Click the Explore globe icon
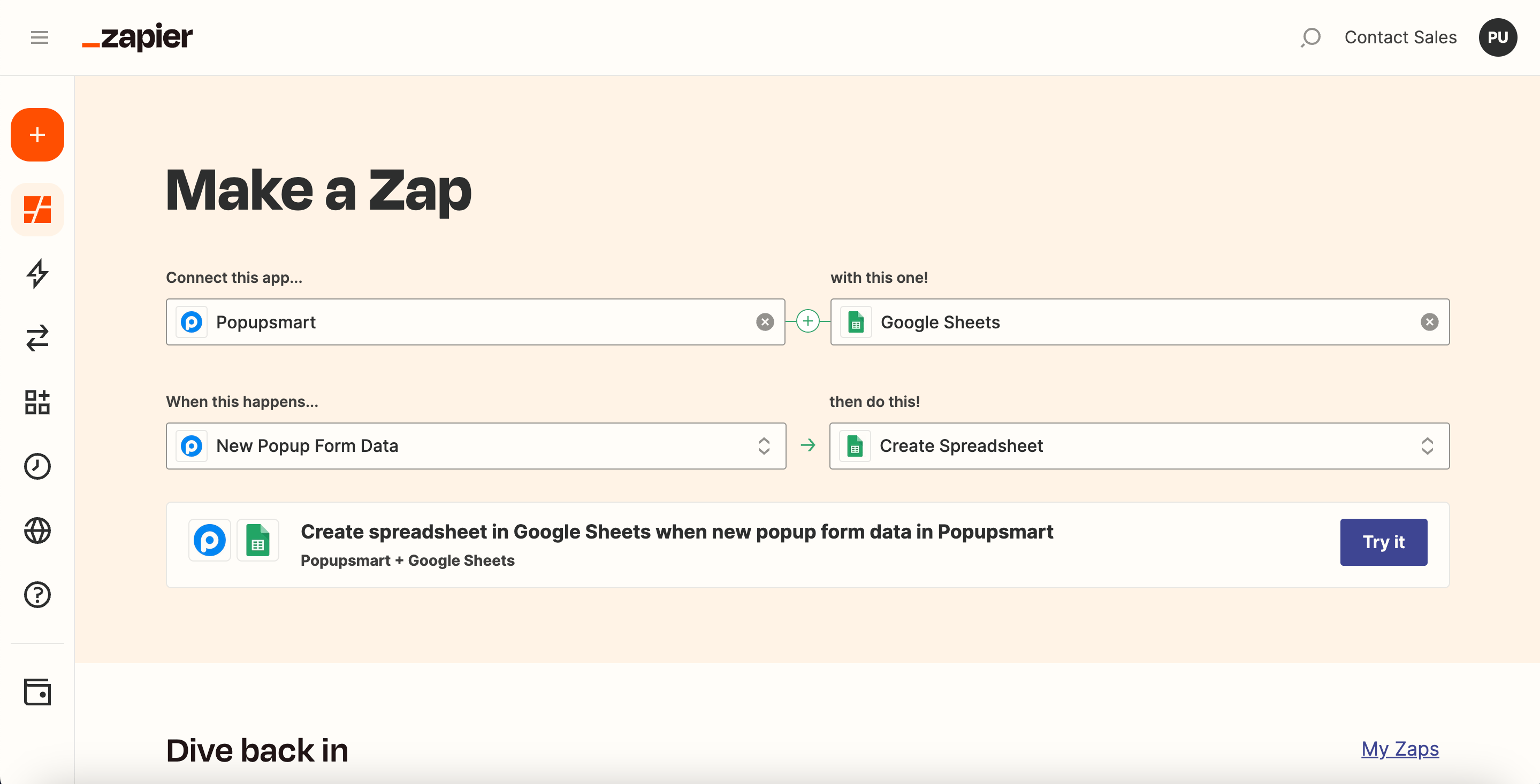The height and width of the screenshot is (784, 1540). [x=37, y=531]
